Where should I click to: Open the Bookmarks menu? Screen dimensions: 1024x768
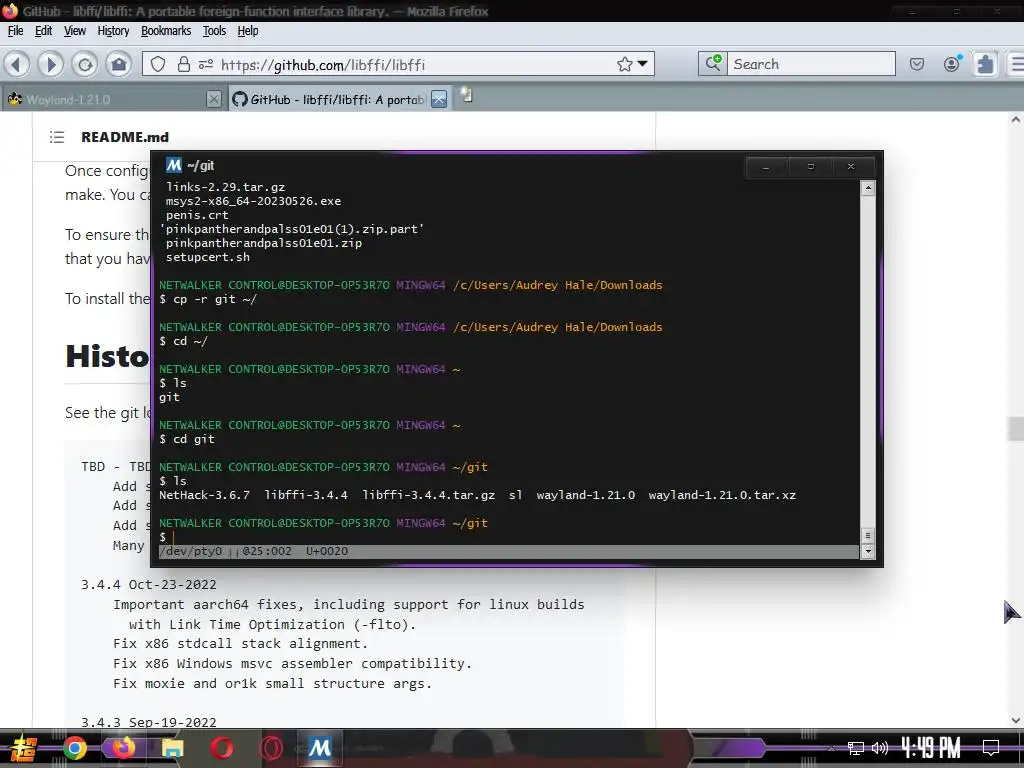point(166,31)
